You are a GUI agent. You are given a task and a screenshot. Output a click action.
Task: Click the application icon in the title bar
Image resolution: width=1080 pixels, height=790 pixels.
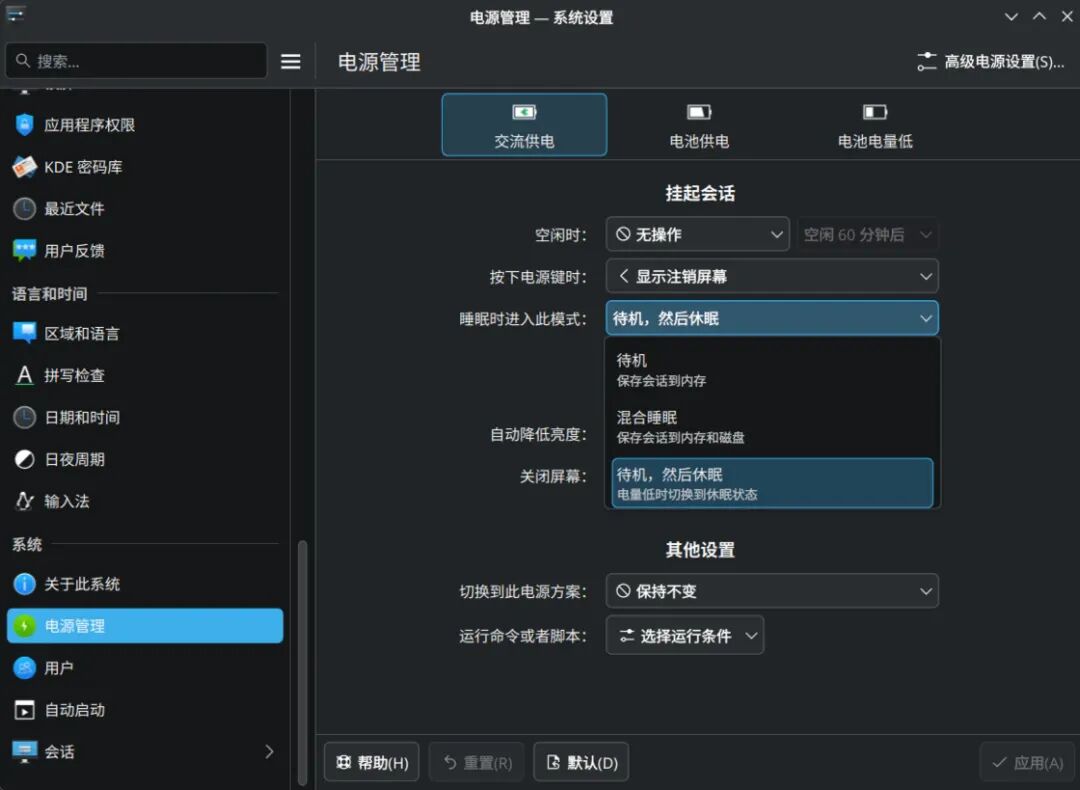click(15, 14)
